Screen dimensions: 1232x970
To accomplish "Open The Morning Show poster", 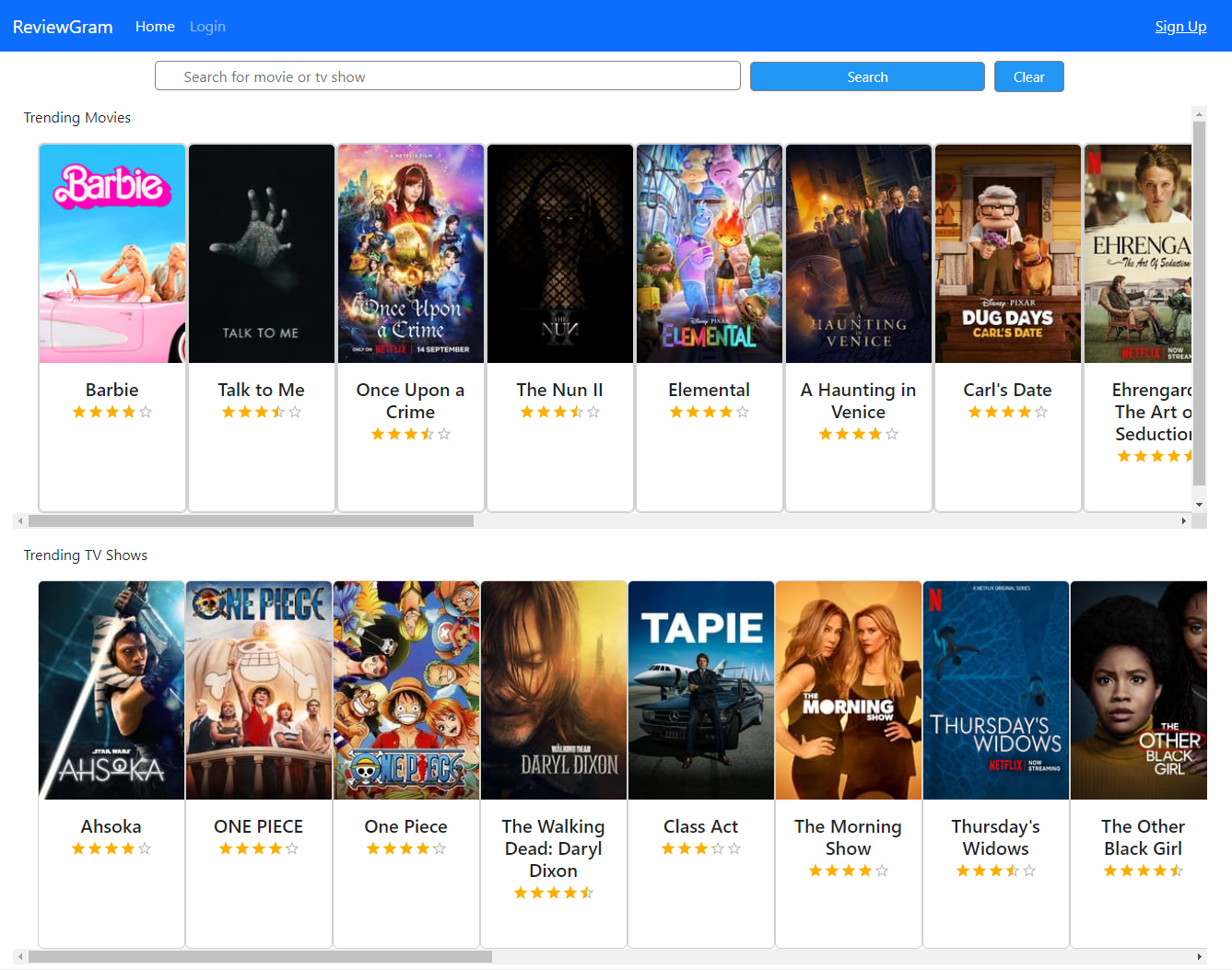I will (849, 690).
